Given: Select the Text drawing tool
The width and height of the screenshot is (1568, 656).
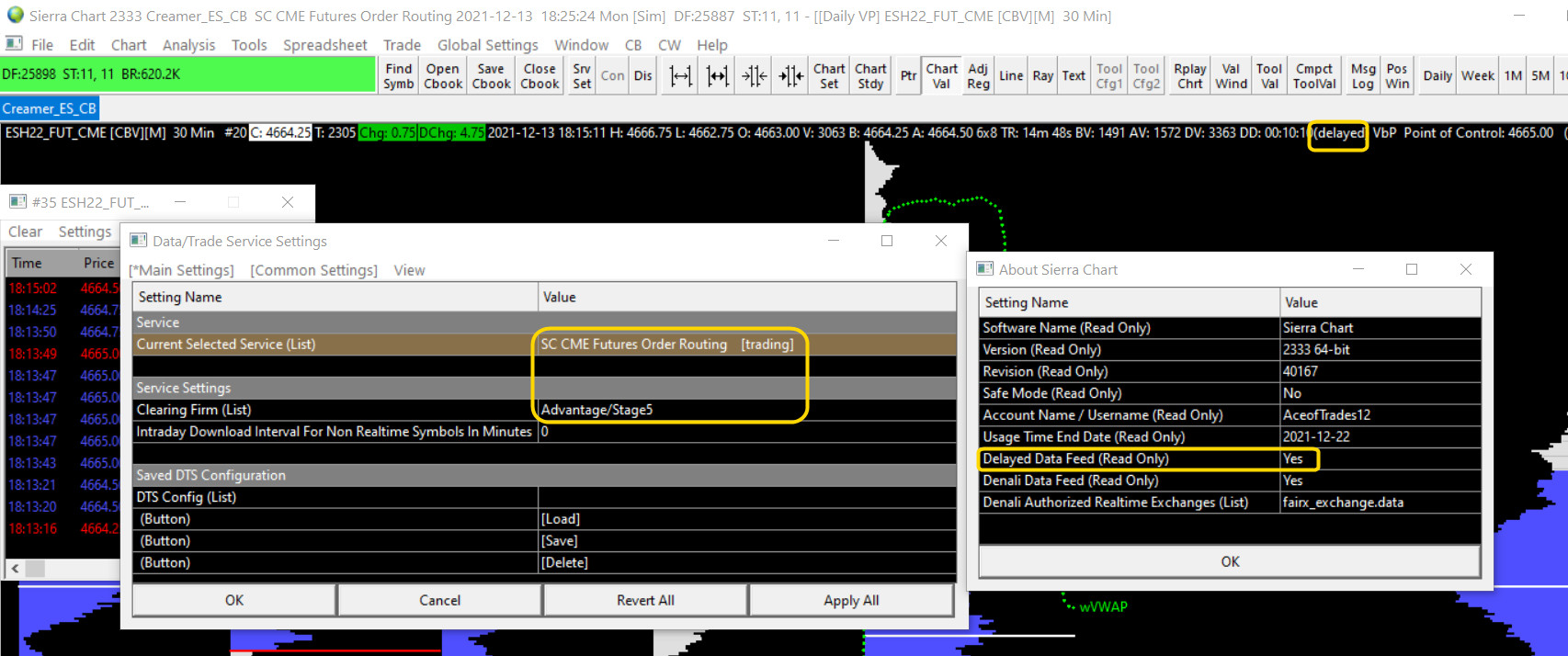Looking at the screenshot, I should click(x=1074, y=75).
